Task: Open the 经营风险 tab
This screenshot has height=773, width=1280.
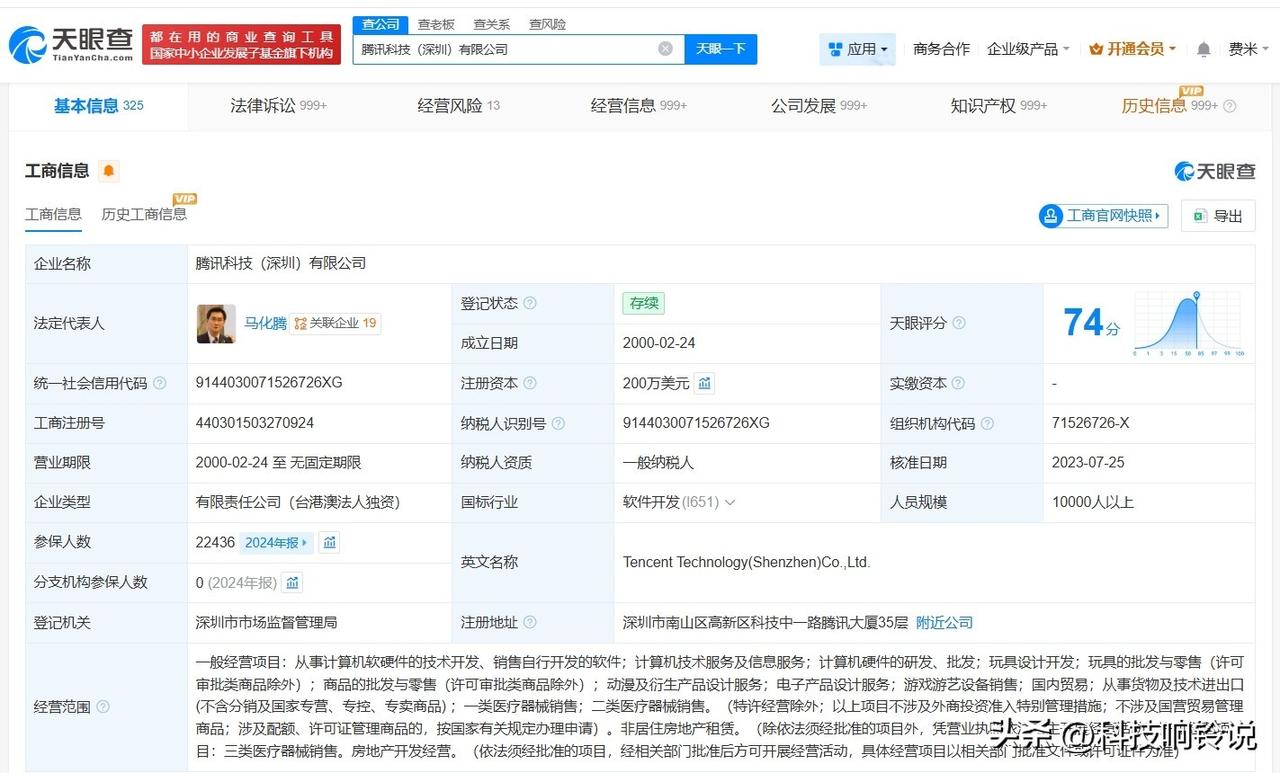Action: 459,106
